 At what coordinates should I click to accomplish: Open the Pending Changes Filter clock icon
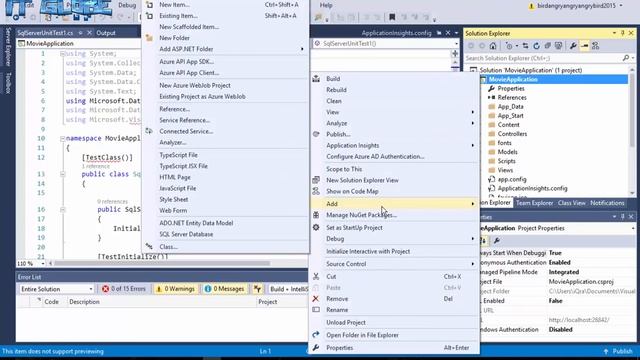point(509,46)
